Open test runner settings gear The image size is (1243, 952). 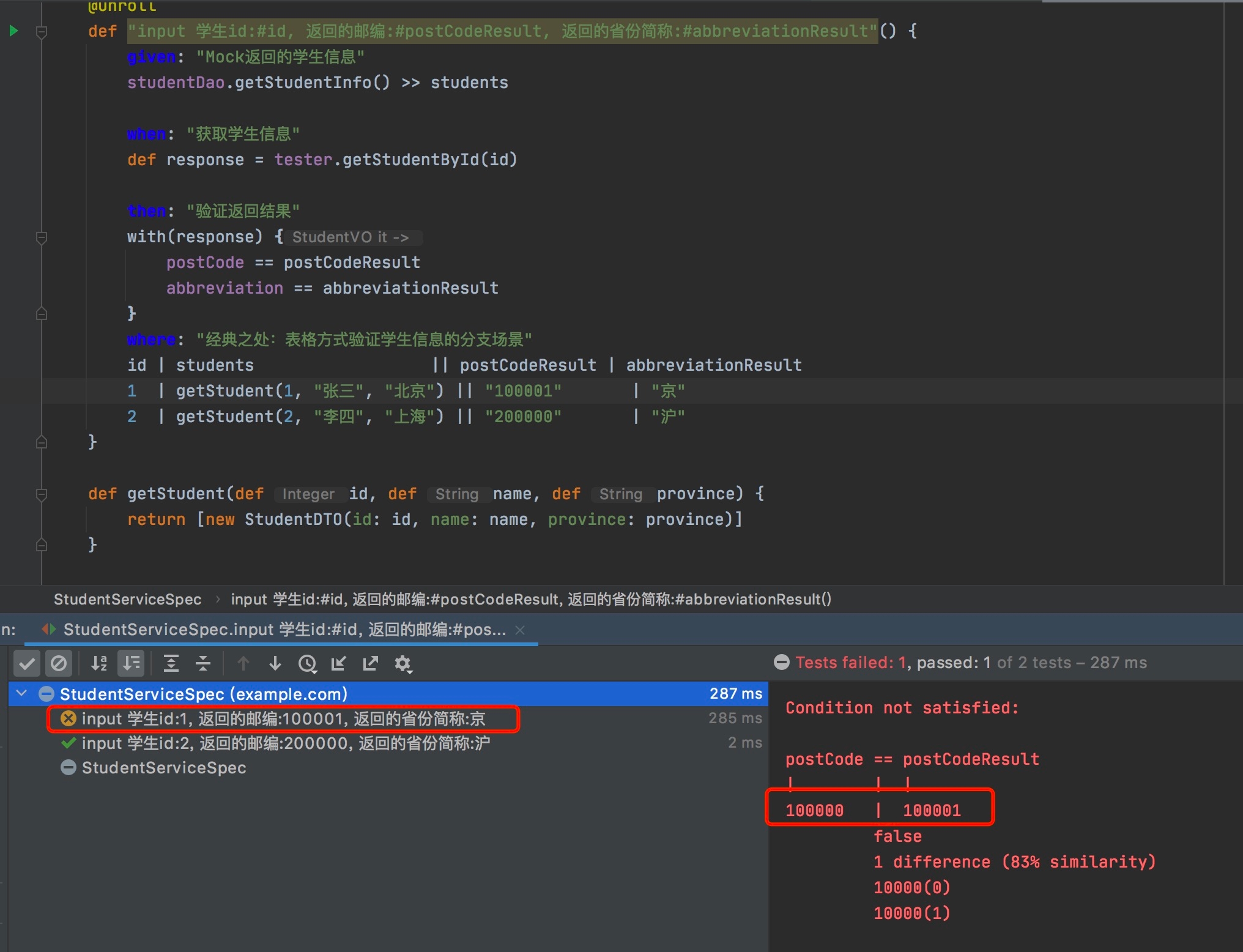[x=403, y=663]
